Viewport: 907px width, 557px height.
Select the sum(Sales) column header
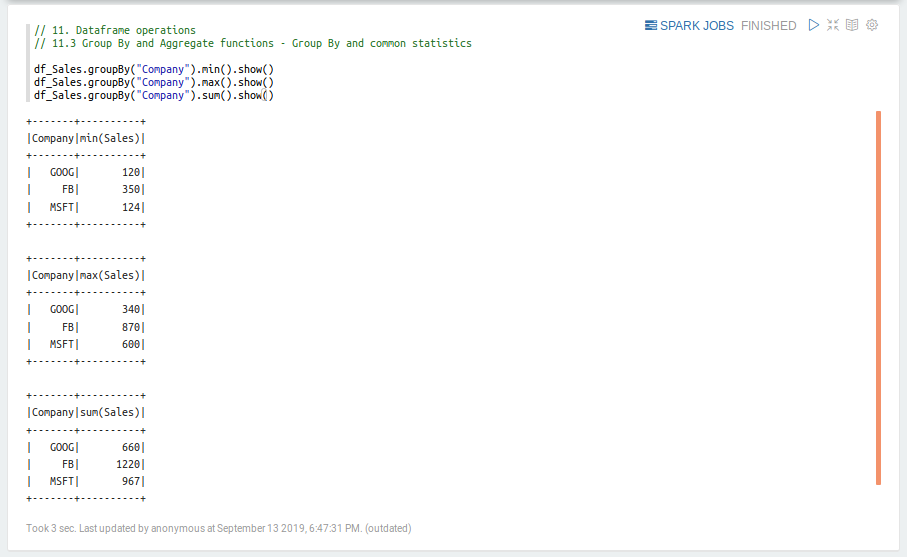(110, 412)
